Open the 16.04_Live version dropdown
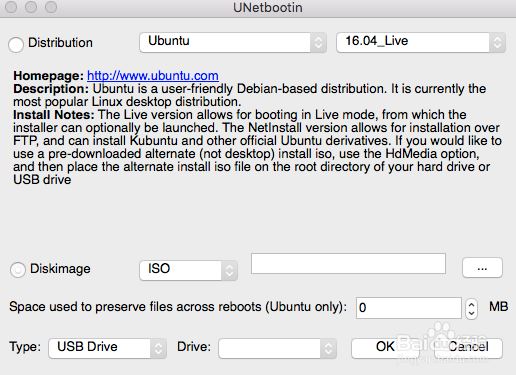 point(421,42)
